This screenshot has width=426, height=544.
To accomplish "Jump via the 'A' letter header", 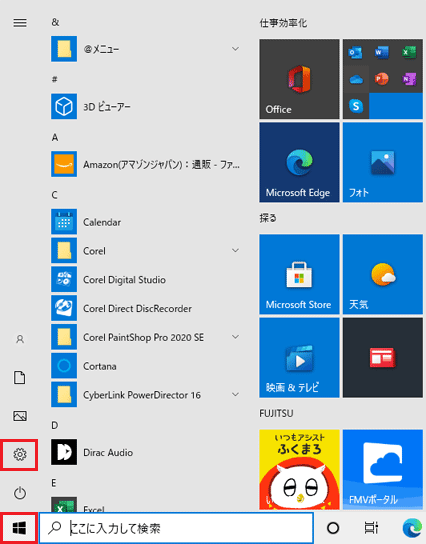I will tap(55, 138).
